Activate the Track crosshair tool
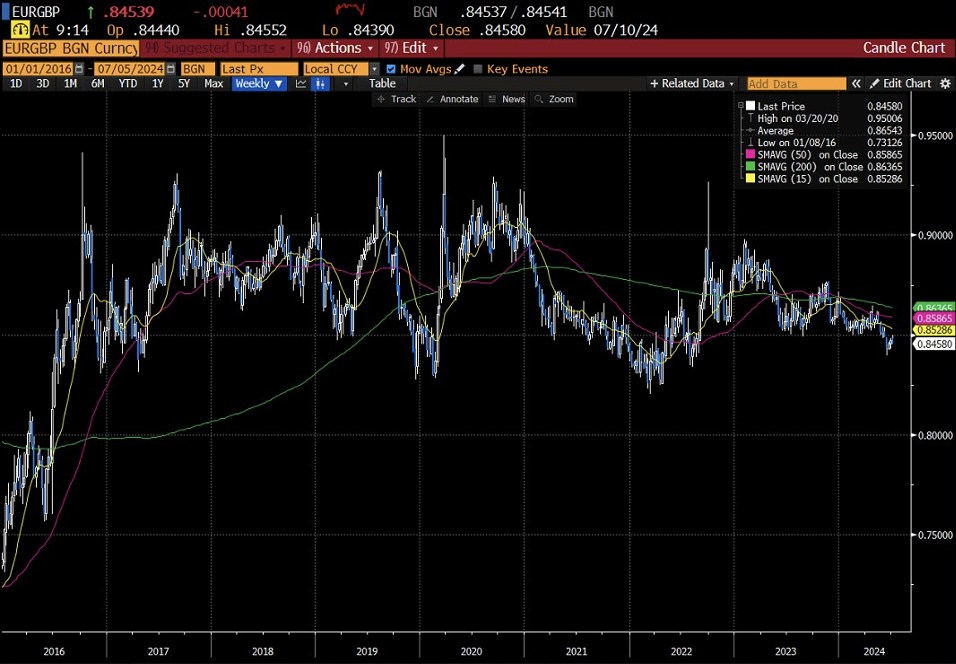 (x=397, y=99)
